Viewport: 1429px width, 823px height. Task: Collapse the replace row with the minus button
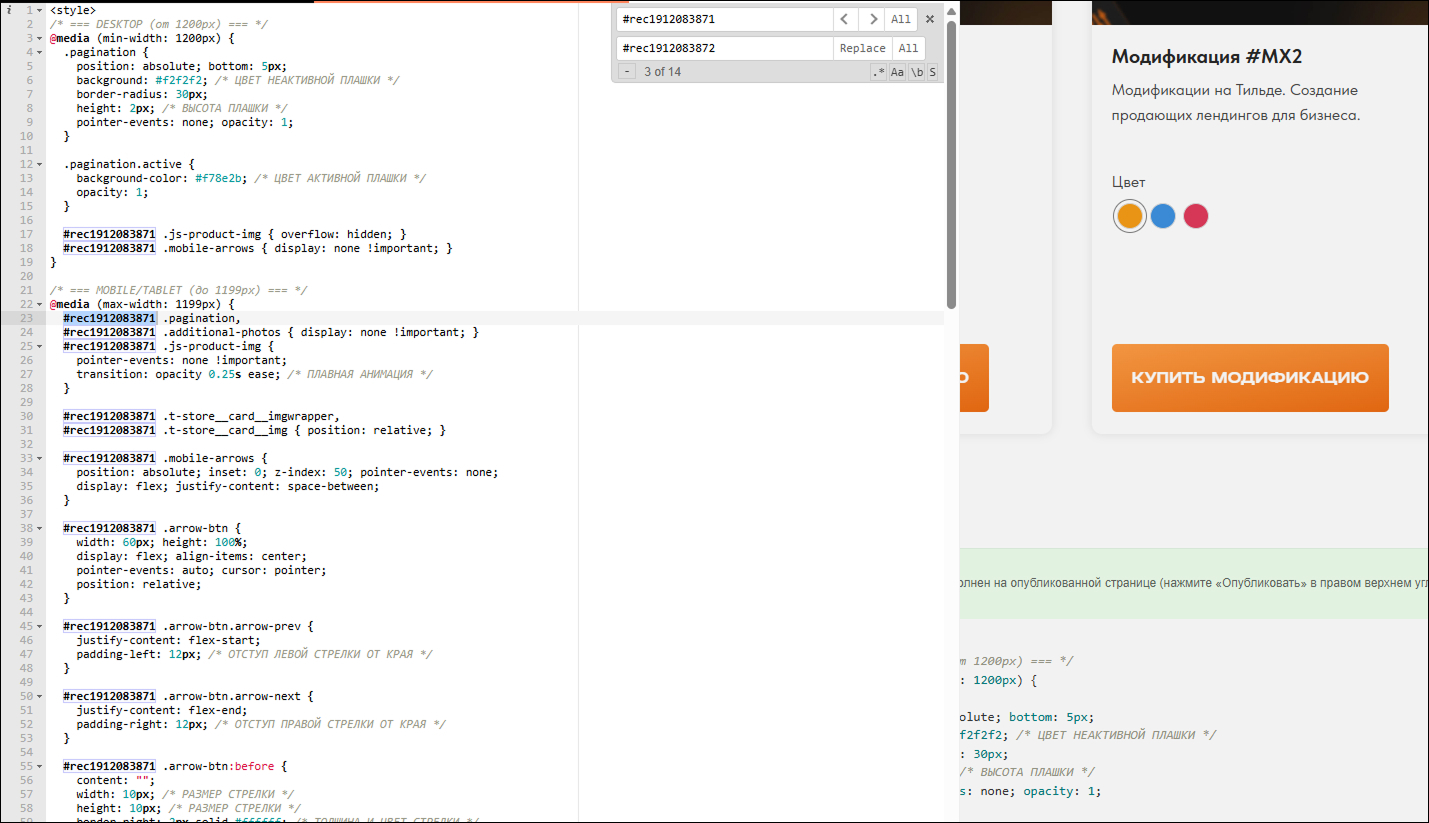coord(626,72)
